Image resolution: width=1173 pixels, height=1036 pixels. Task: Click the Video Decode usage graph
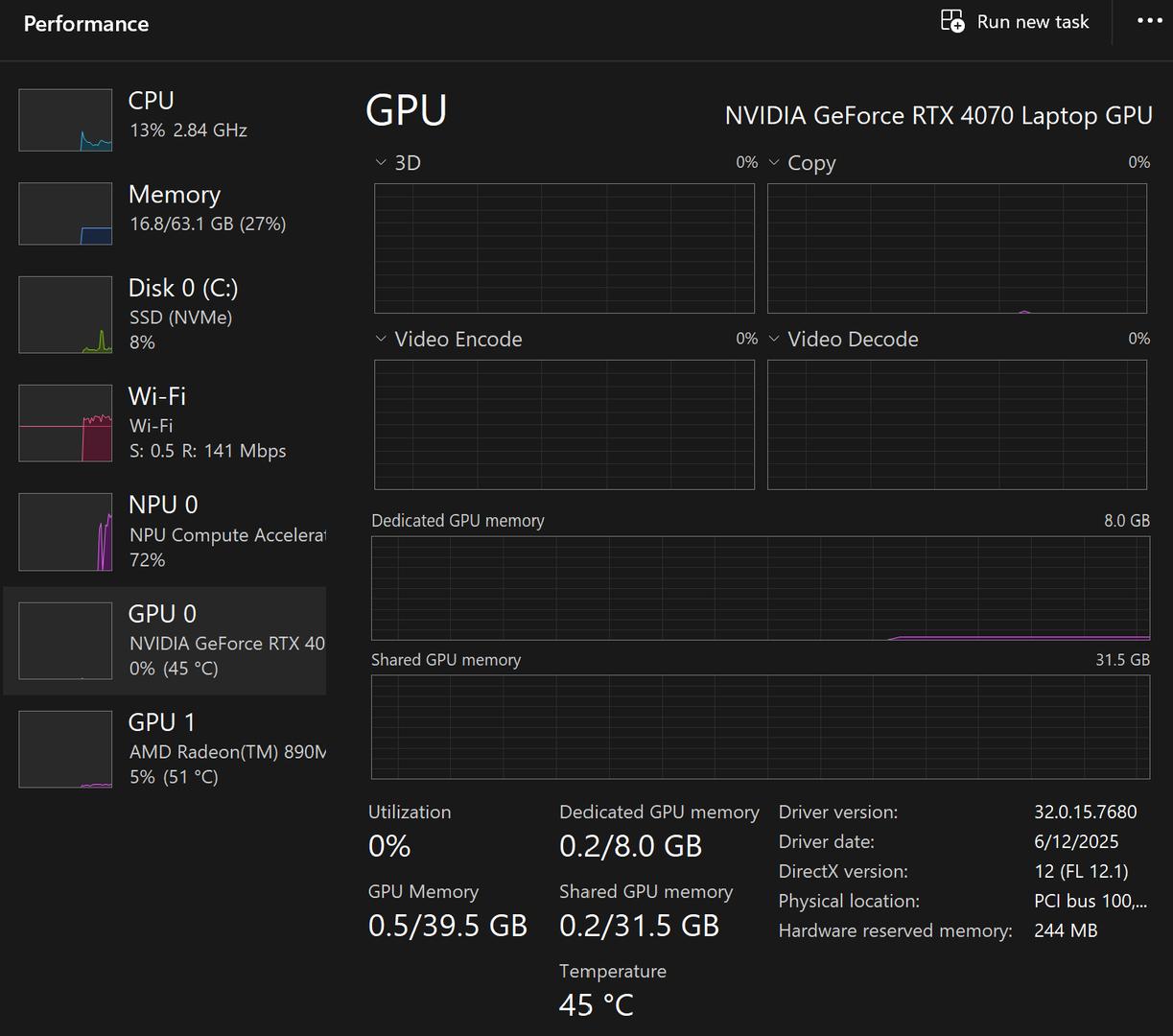pos(956,425)
